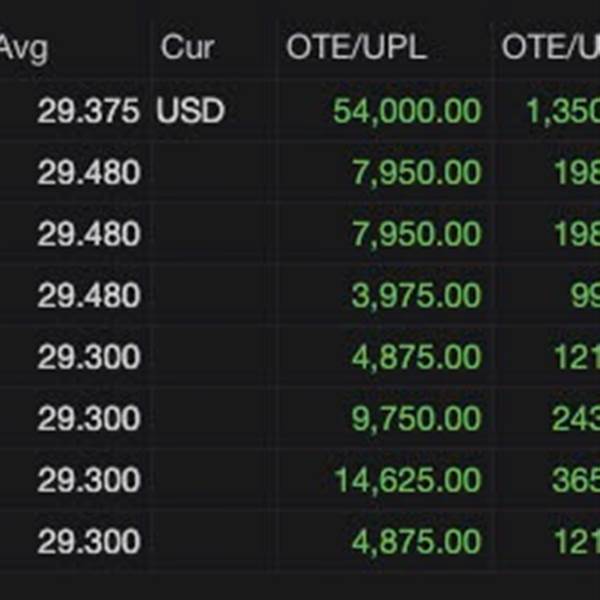Select the first 7,950.00 OTE/UPL cell

click(x=416, y=173)
